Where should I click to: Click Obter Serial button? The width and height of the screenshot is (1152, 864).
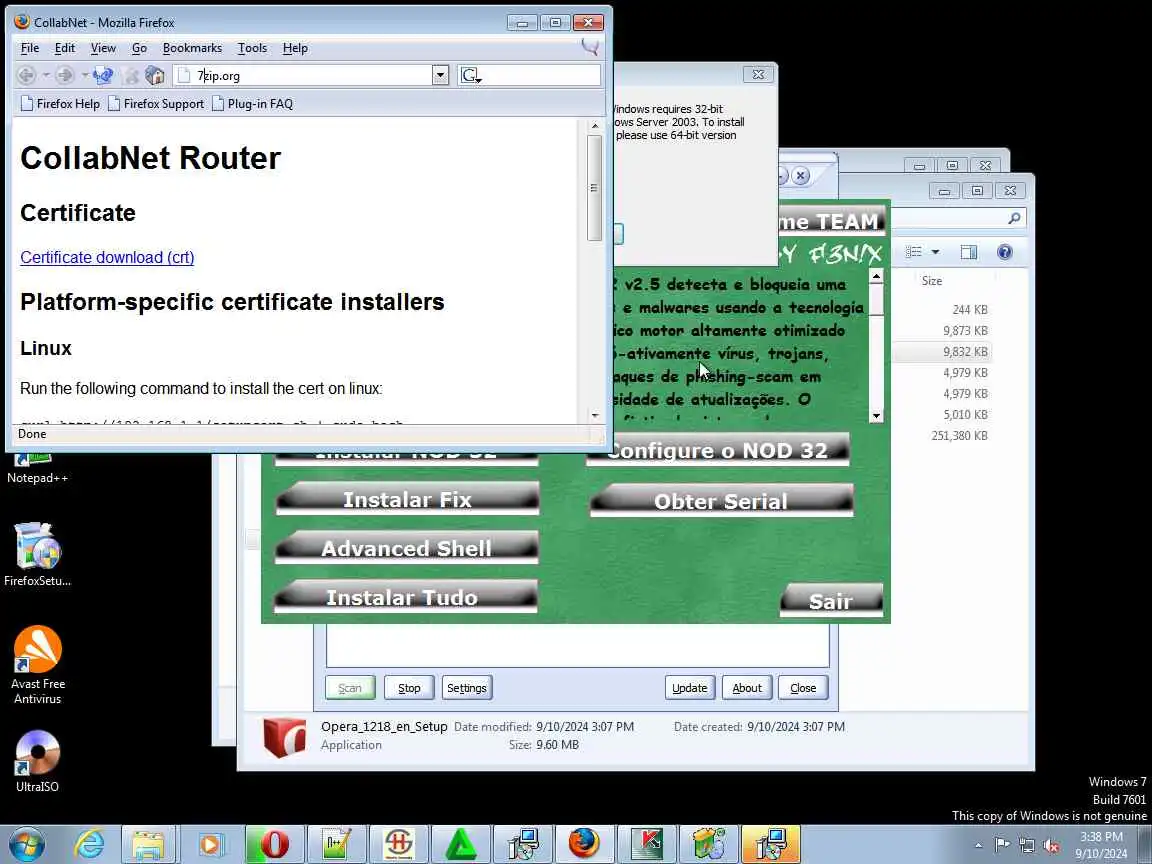(x=721, y=500)
